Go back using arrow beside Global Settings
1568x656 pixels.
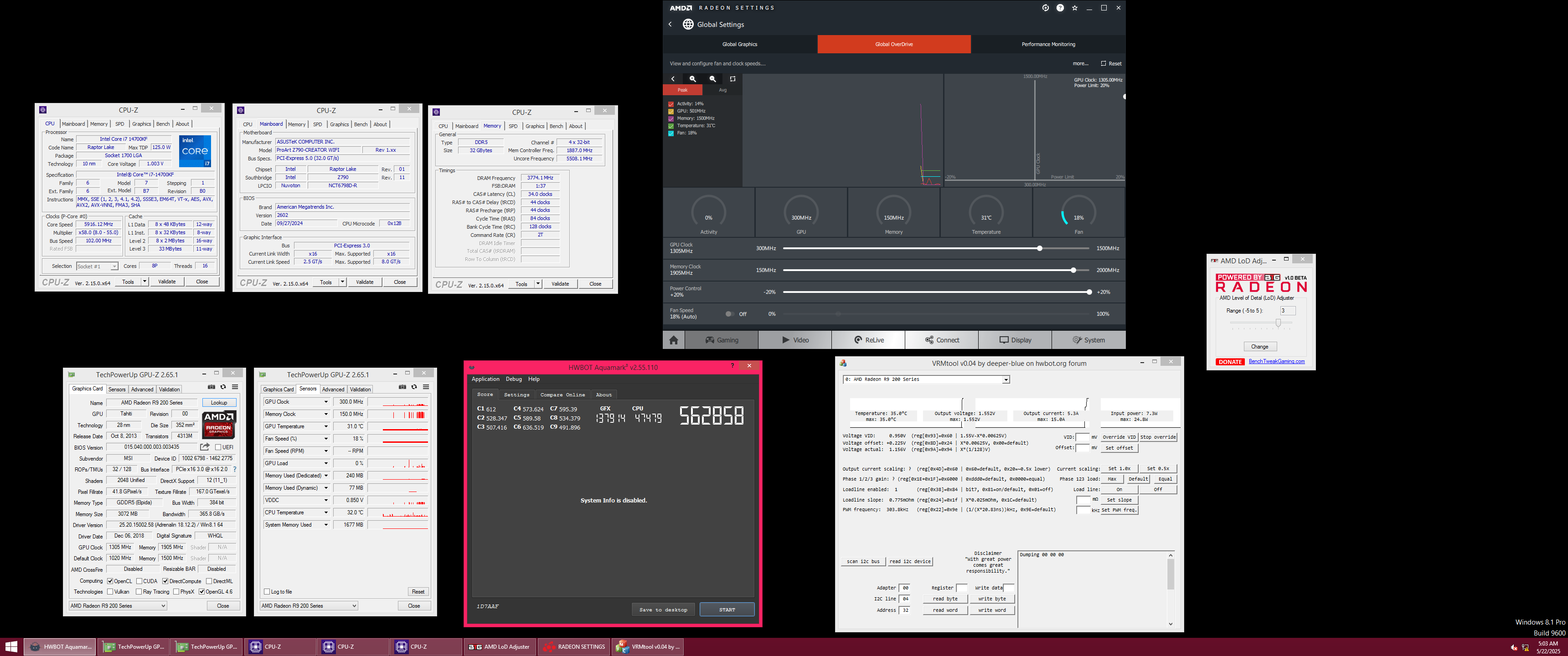(x=670, y=24)
